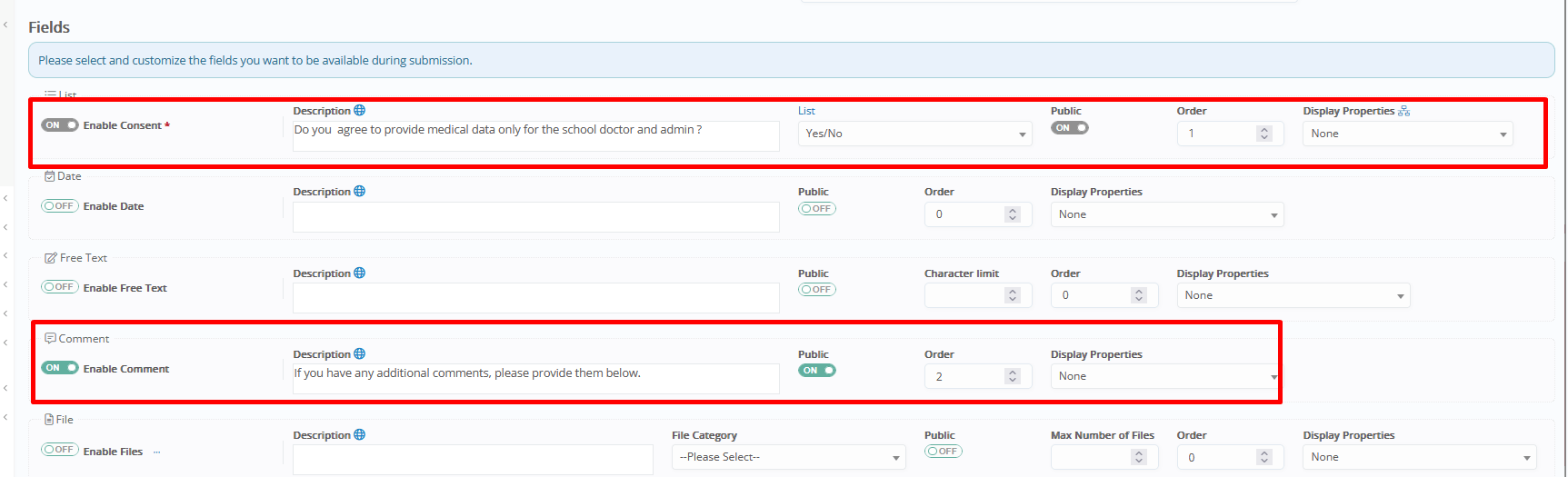This screenshot has width=1568, height=477.
Task: Toggle Public switch in the Free Text row
Action: tap(817, 290)
